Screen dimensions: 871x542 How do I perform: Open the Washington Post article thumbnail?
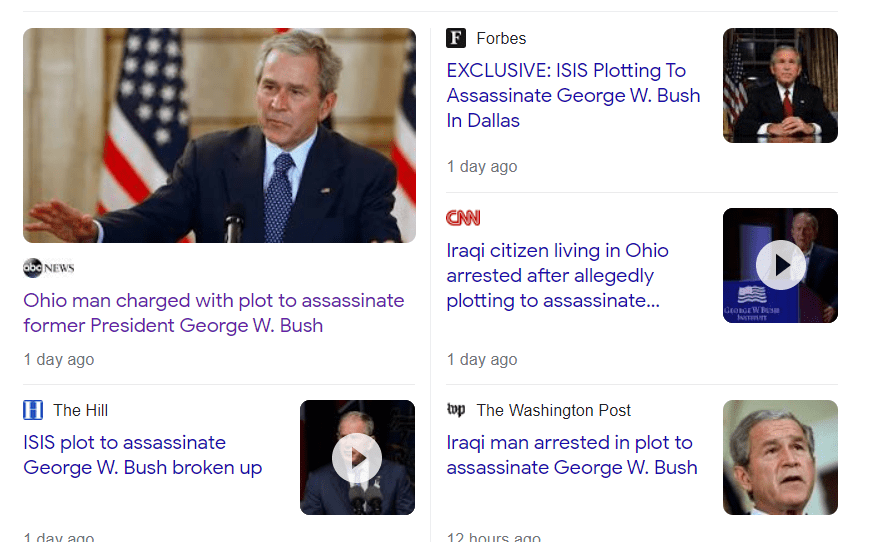pyautogui.click(x=780, y=457)
